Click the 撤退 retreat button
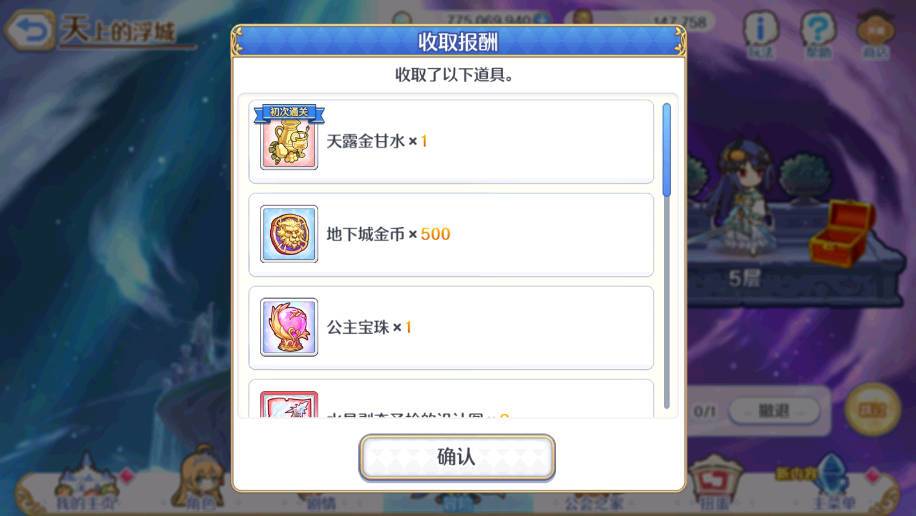Screen dimensions: 916x516 click(774, 411)
